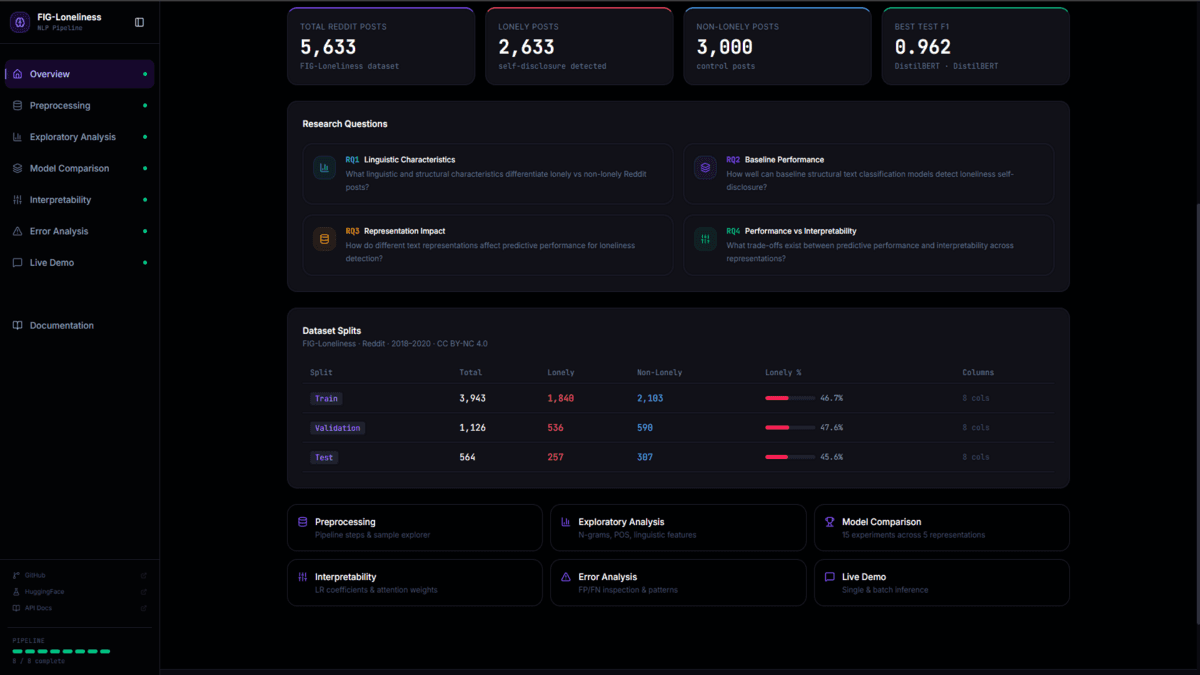Click the GitHub branch icon in sidebar footer
Image resolution: width=1200 pixels, height=675 pixels.
[x=16, y=575]
